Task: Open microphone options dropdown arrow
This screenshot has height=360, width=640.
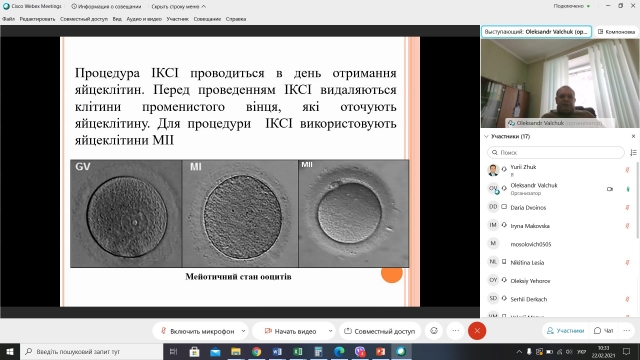Action: tap(243, 331)
